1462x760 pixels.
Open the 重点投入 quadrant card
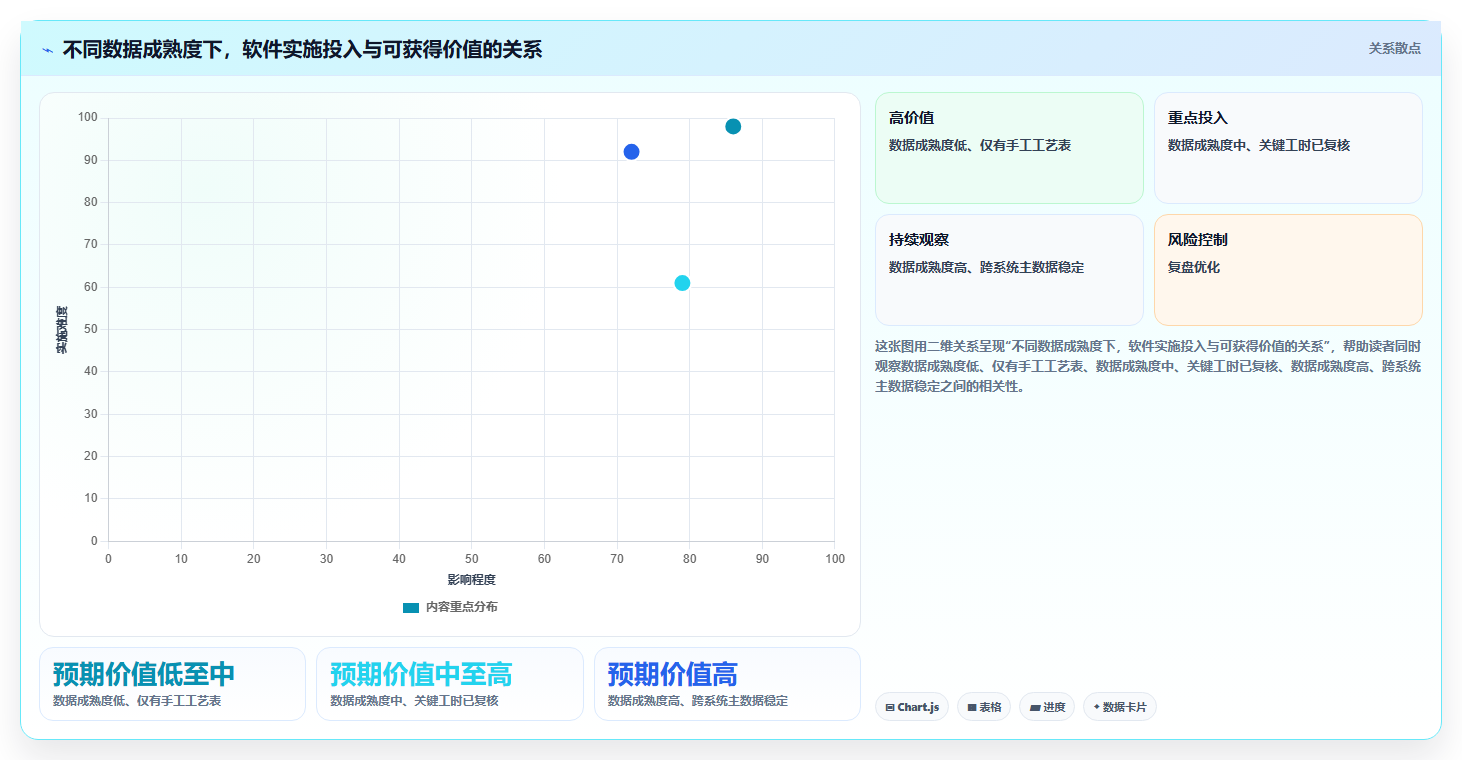(1288, 148)
